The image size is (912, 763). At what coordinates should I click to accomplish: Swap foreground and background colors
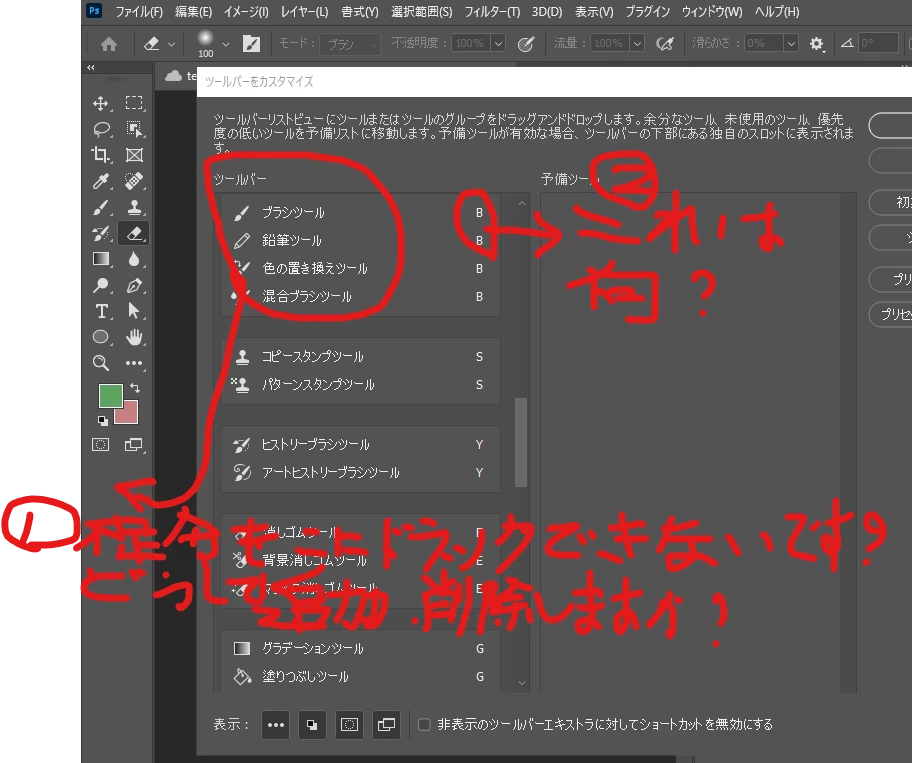135,387
